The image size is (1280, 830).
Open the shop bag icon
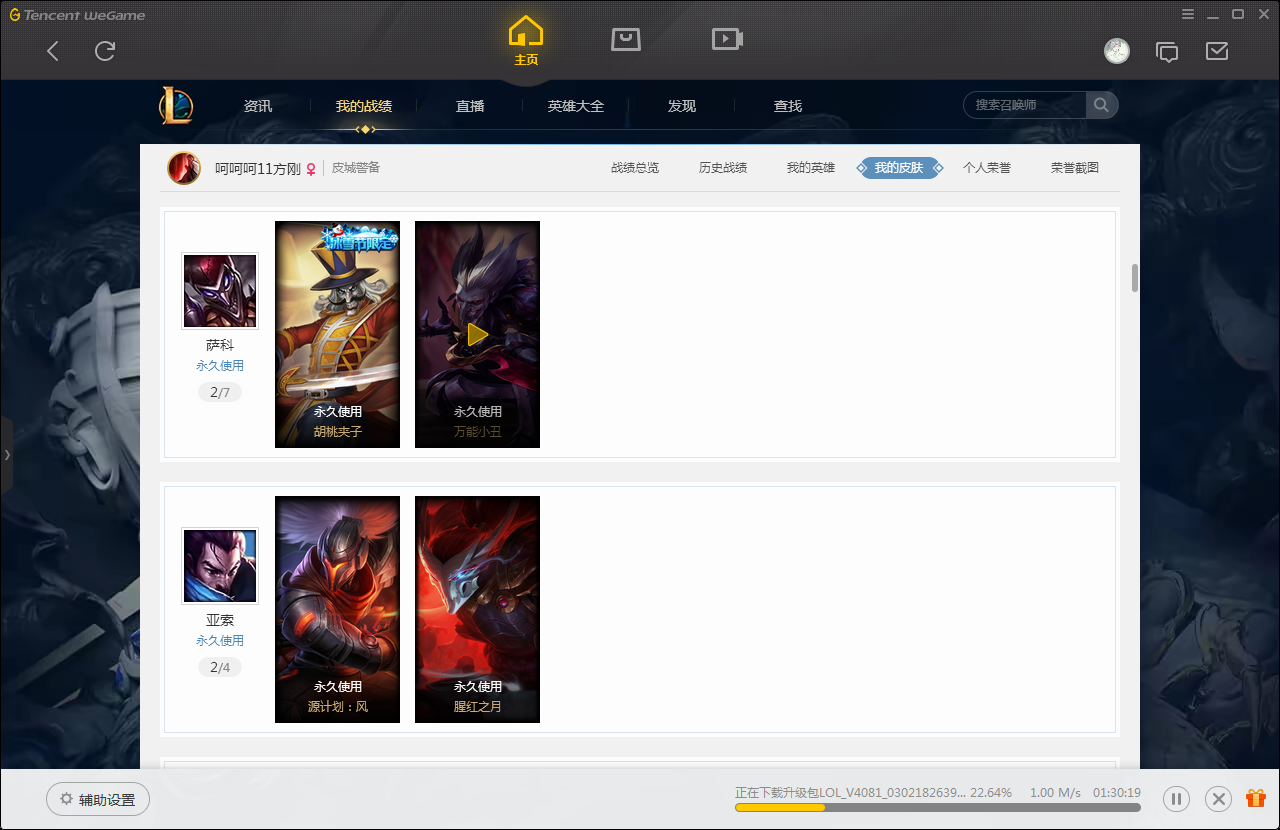[626, 39]
